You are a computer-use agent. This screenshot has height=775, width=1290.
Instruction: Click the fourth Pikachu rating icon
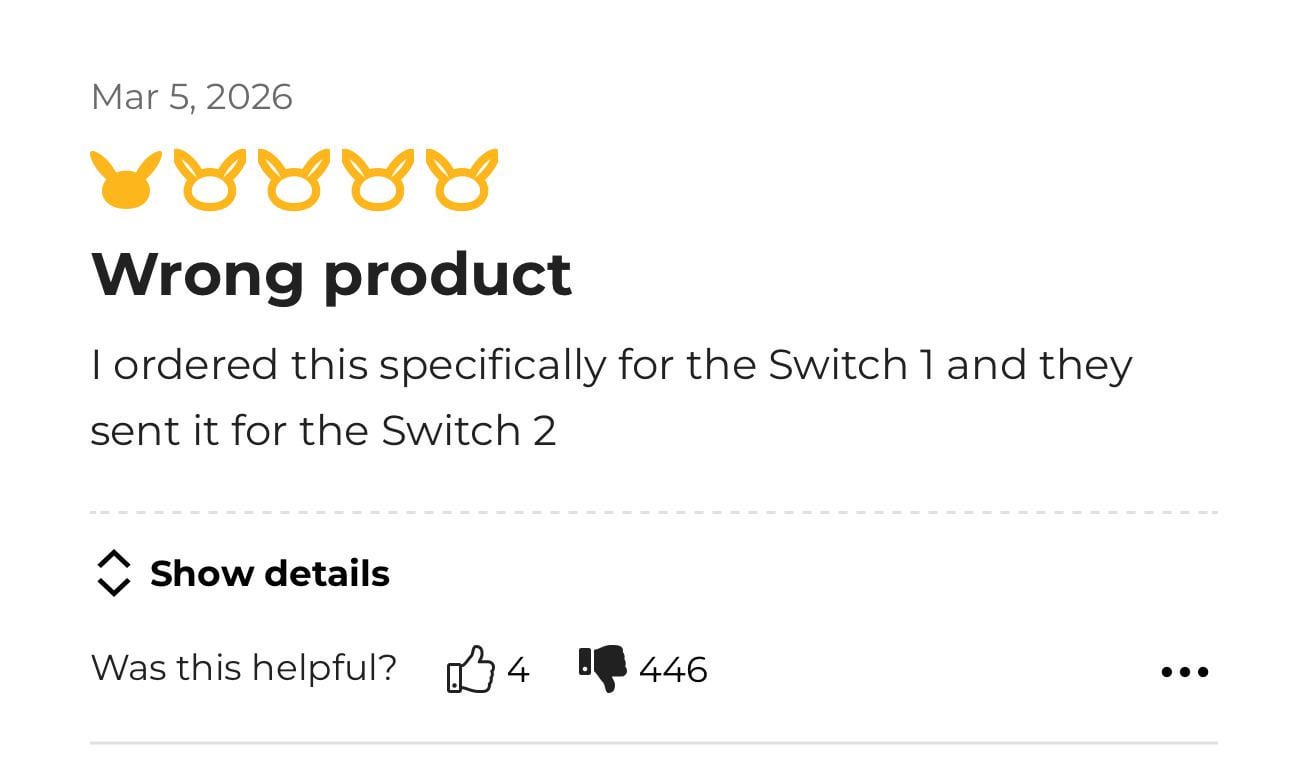pyautogui.click(x=377, y=181)
